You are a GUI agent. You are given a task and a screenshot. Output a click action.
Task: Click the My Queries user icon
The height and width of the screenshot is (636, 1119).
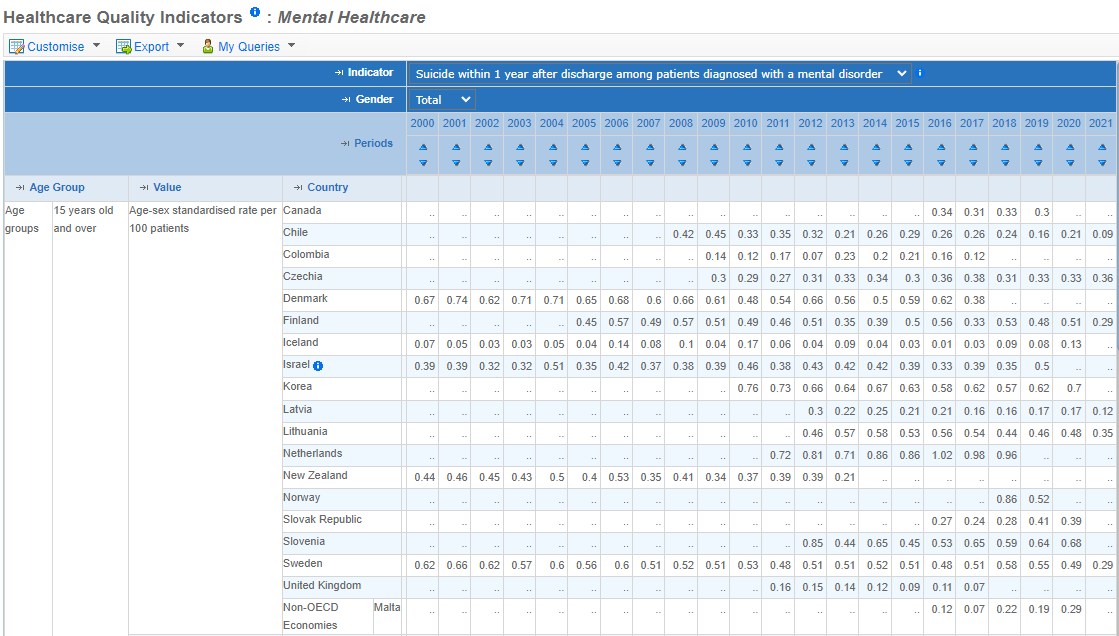208,46
